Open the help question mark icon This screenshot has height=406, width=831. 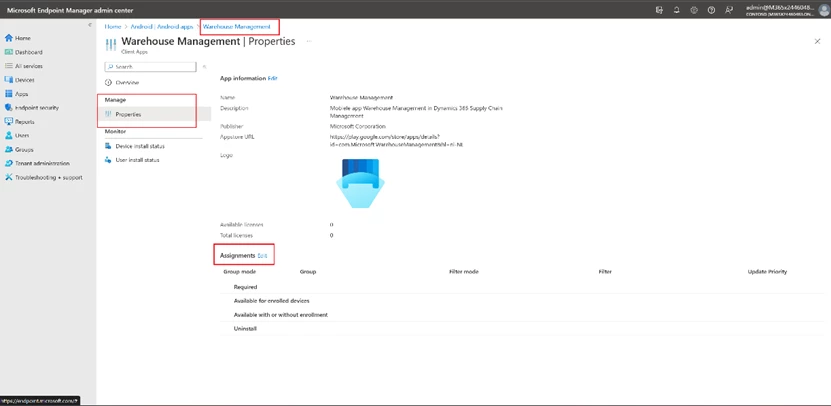pos(711,10)
